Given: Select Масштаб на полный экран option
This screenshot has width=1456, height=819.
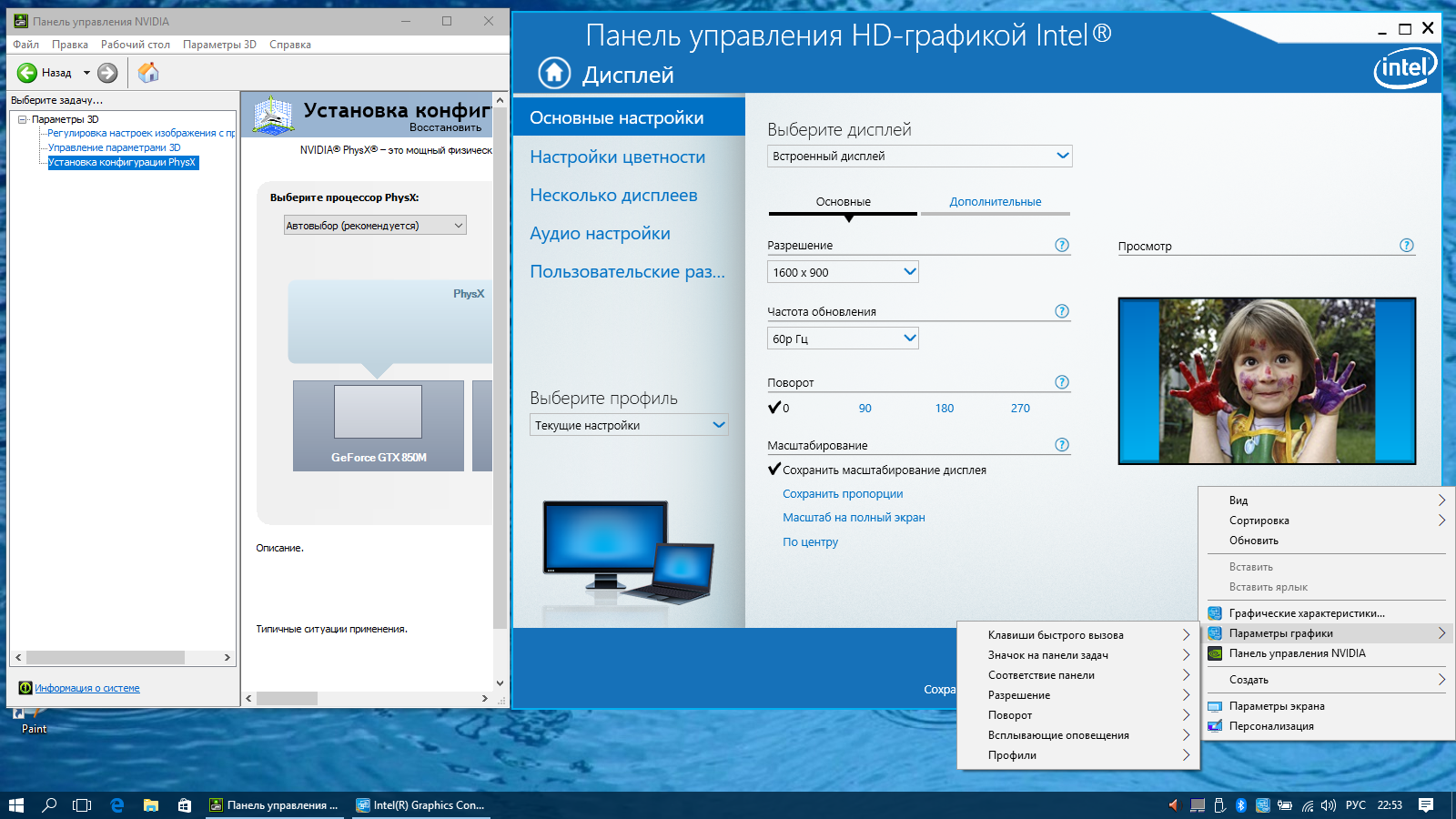Looking at the screenshot, I should 854,518.
